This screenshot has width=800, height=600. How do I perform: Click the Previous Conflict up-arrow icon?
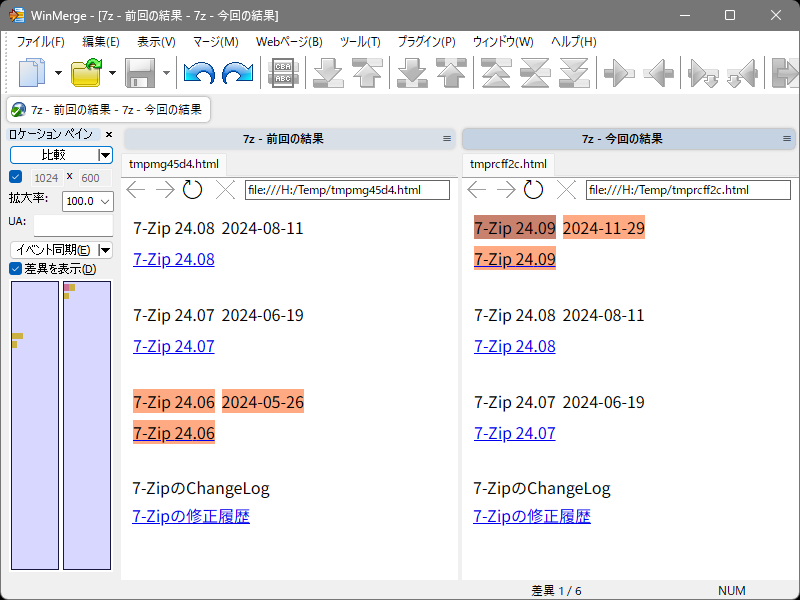coord(451,72)
